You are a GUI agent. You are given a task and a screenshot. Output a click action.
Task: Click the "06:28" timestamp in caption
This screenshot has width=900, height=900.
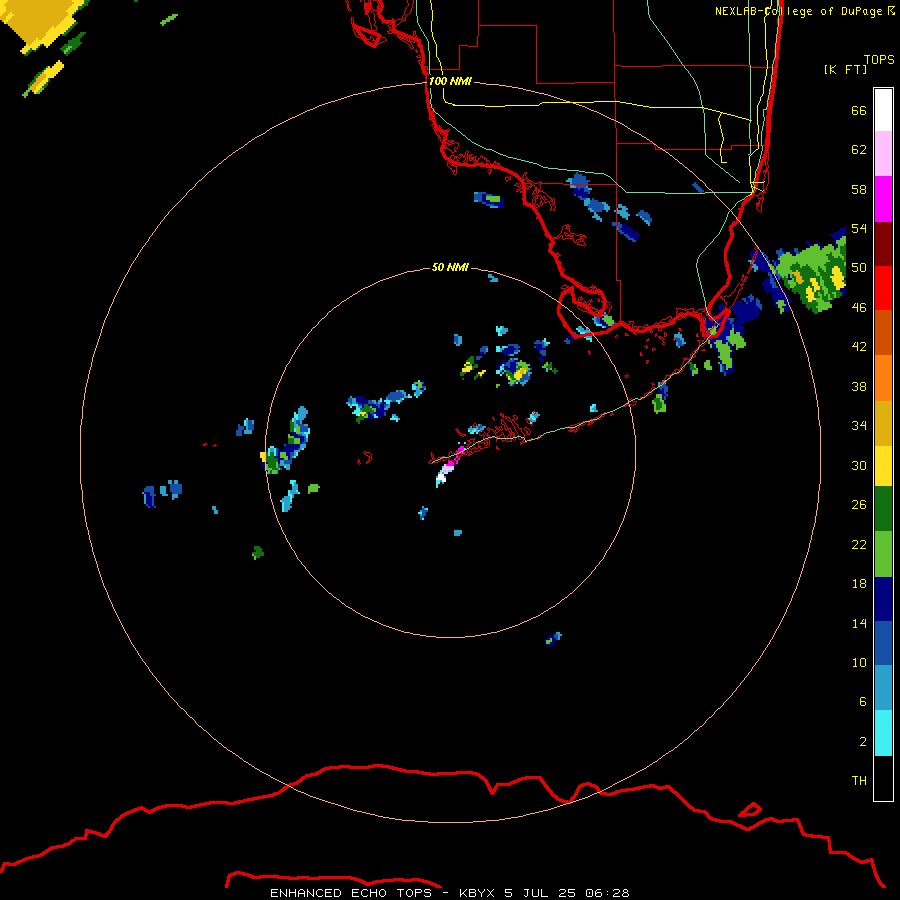[x=607, y=893]
